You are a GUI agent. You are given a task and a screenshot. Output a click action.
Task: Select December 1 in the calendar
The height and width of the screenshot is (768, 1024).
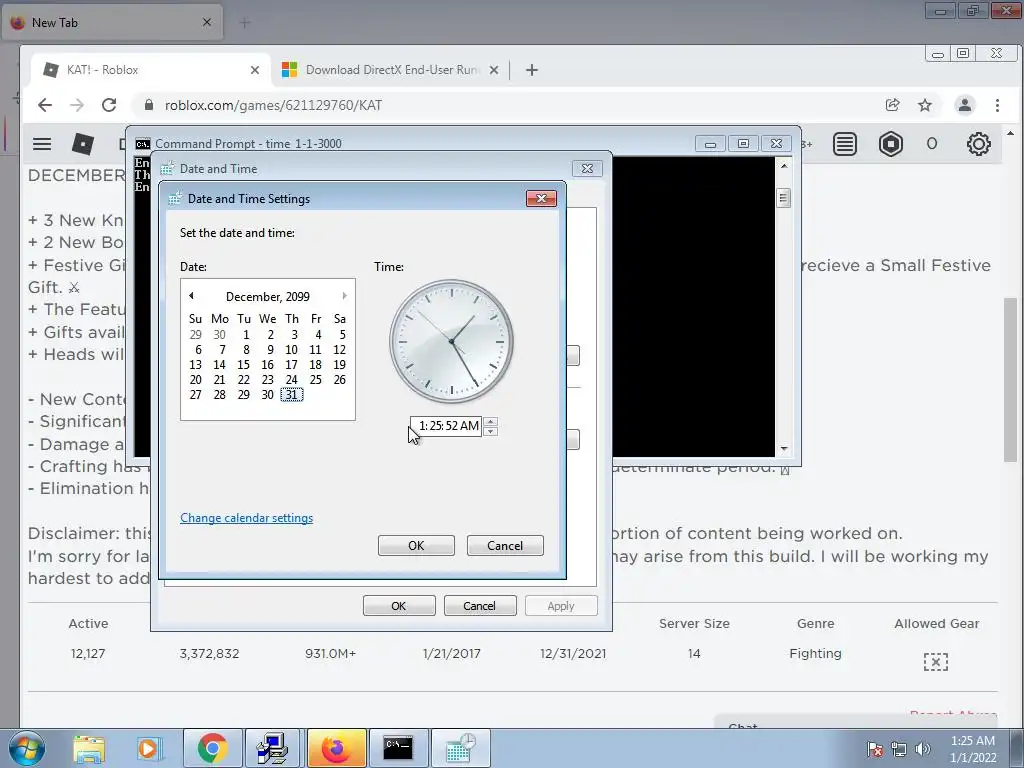coord(246,334)
